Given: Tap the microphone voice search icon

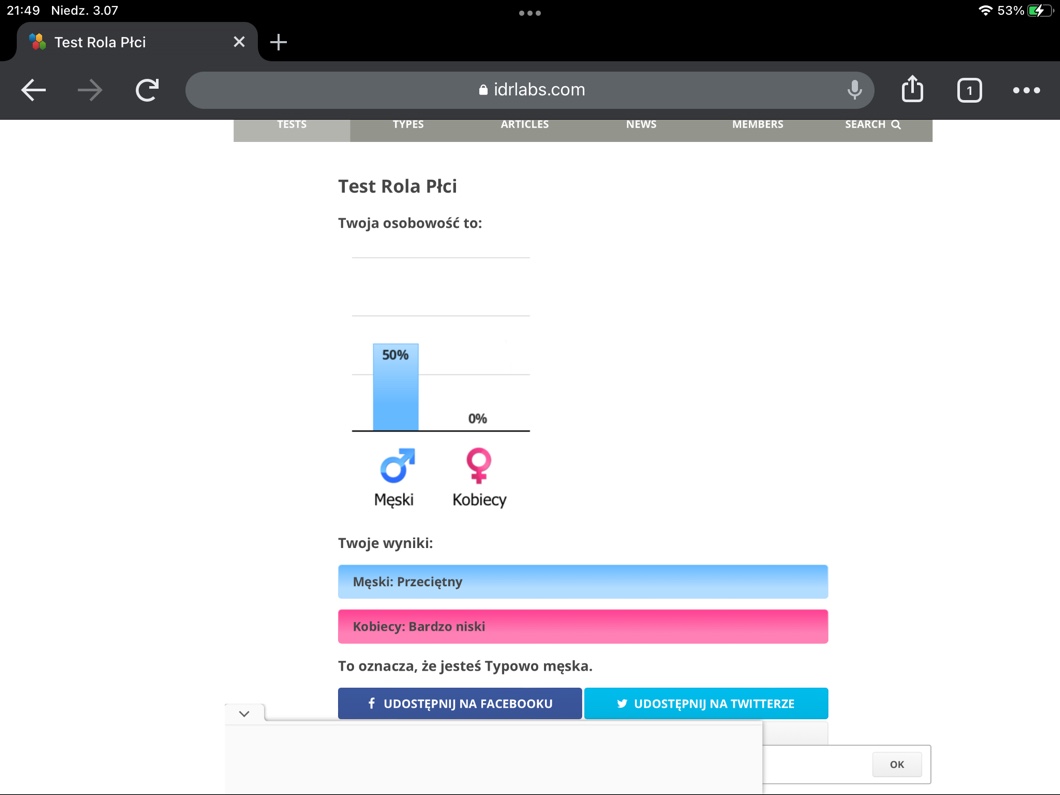Looking at the screenshot, I should [x=854, y=90].
